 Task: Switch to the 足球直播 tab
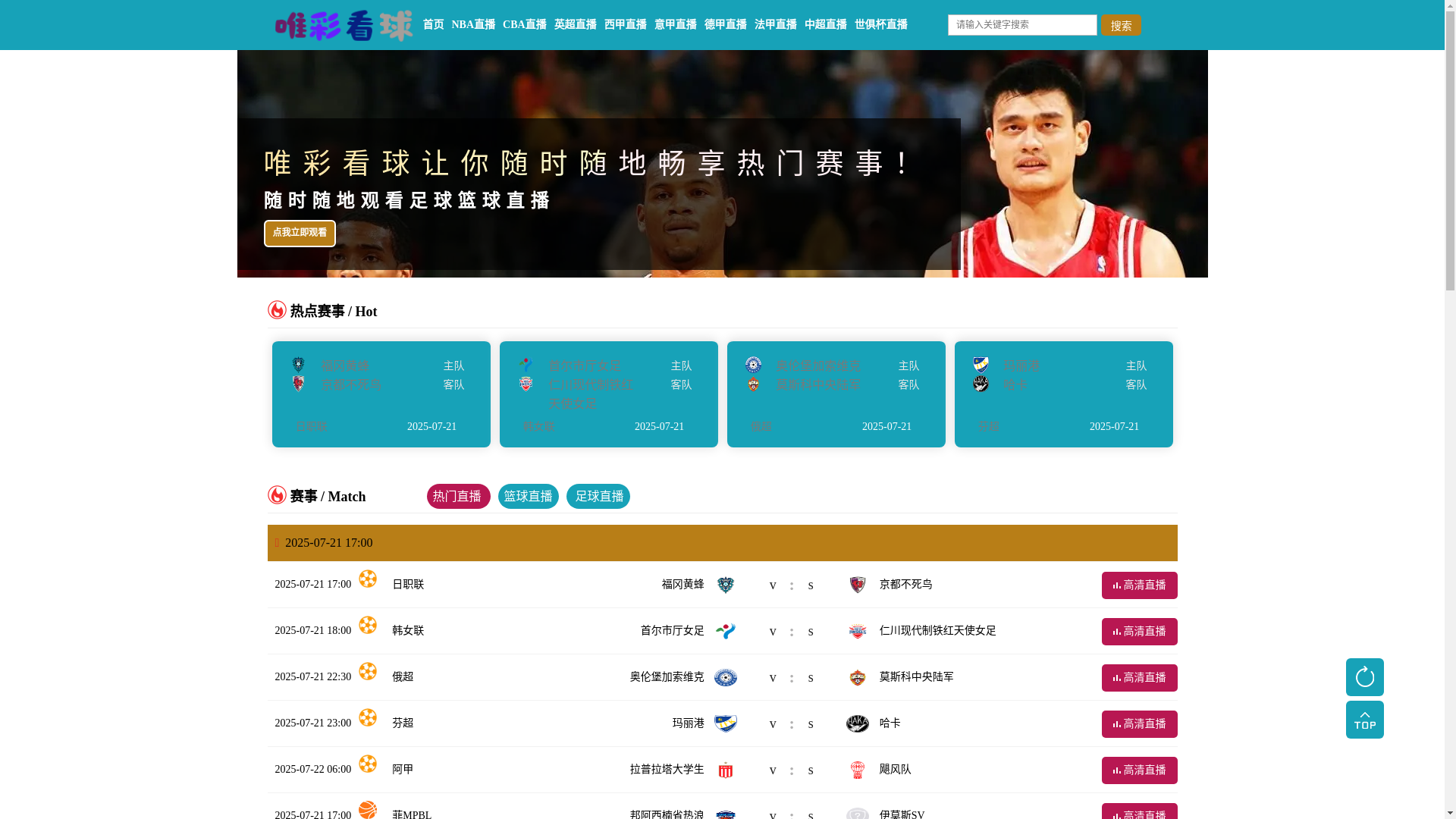click(x=598, y=497)
